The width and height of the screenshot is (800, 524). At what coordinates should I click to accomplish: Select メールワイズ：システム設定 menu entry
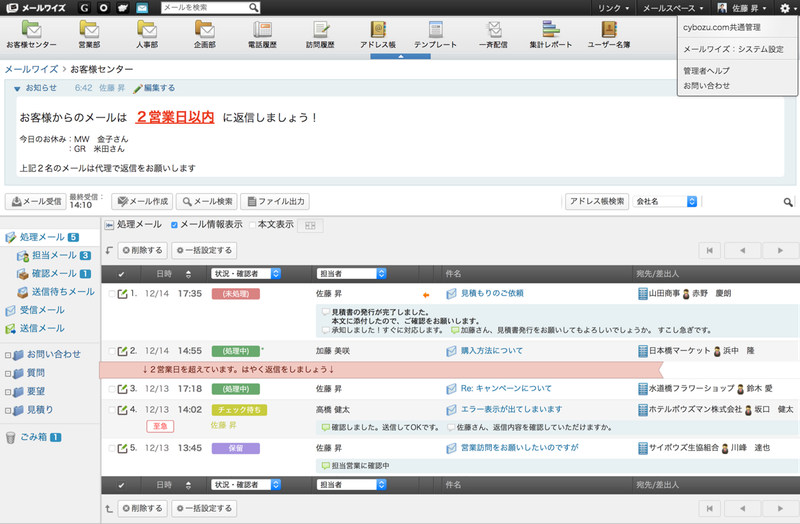(733, 49)
